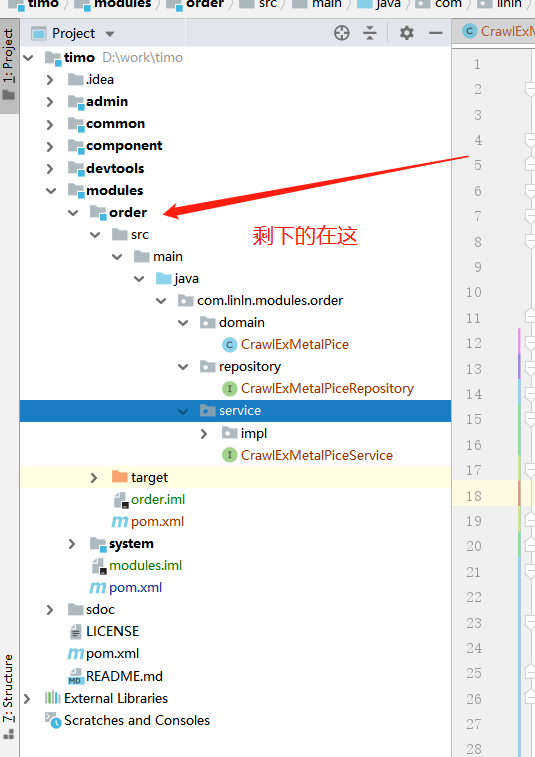Expand the component module
The height and width of the screenshot is (757, 535).
pyautogui.click(x=50, y=146)
